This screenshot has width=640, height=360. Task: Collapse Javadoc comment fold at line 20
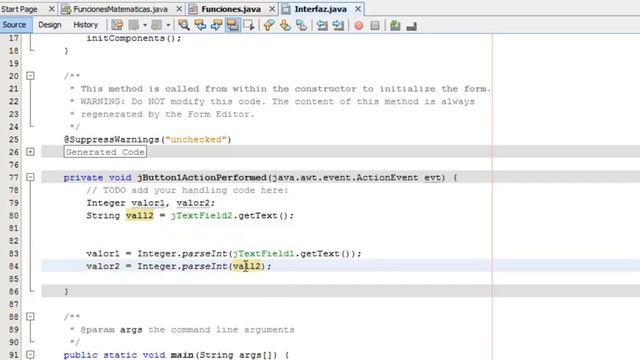[30, 76]
